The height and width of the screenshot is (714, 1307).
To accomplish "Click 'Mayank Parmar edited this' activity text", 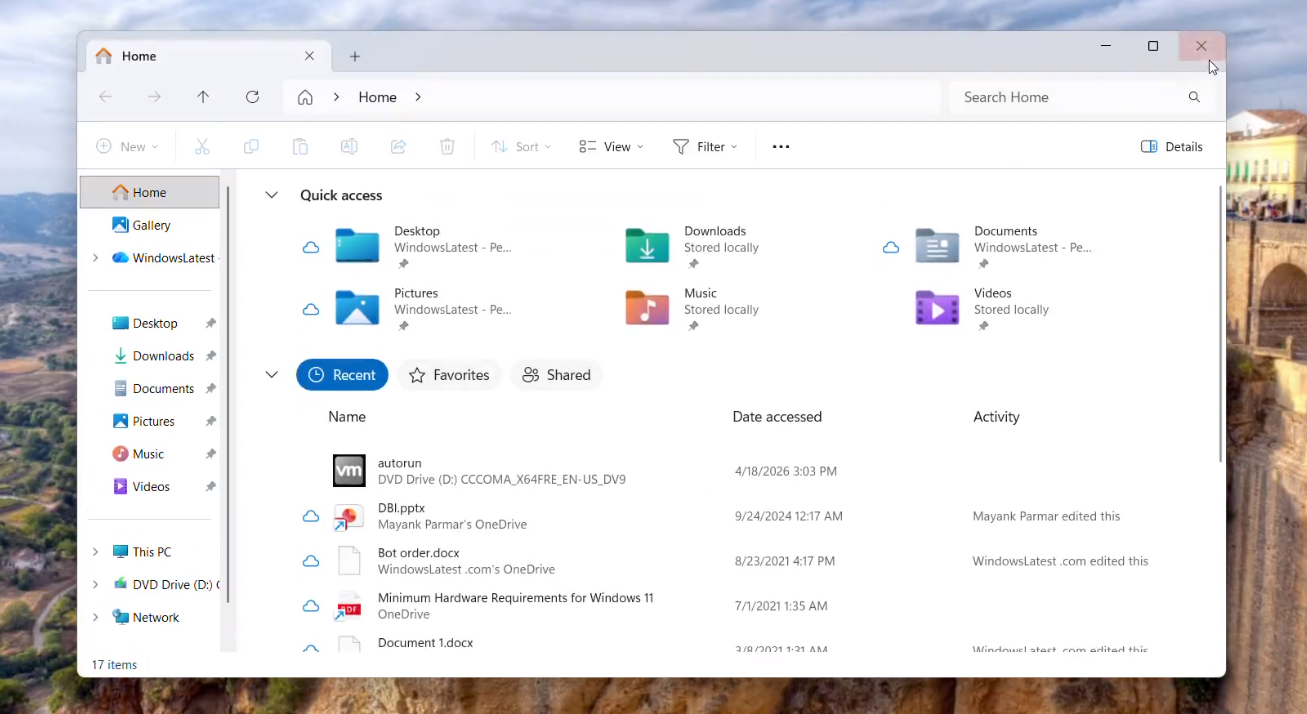I will pos(1046,517).
